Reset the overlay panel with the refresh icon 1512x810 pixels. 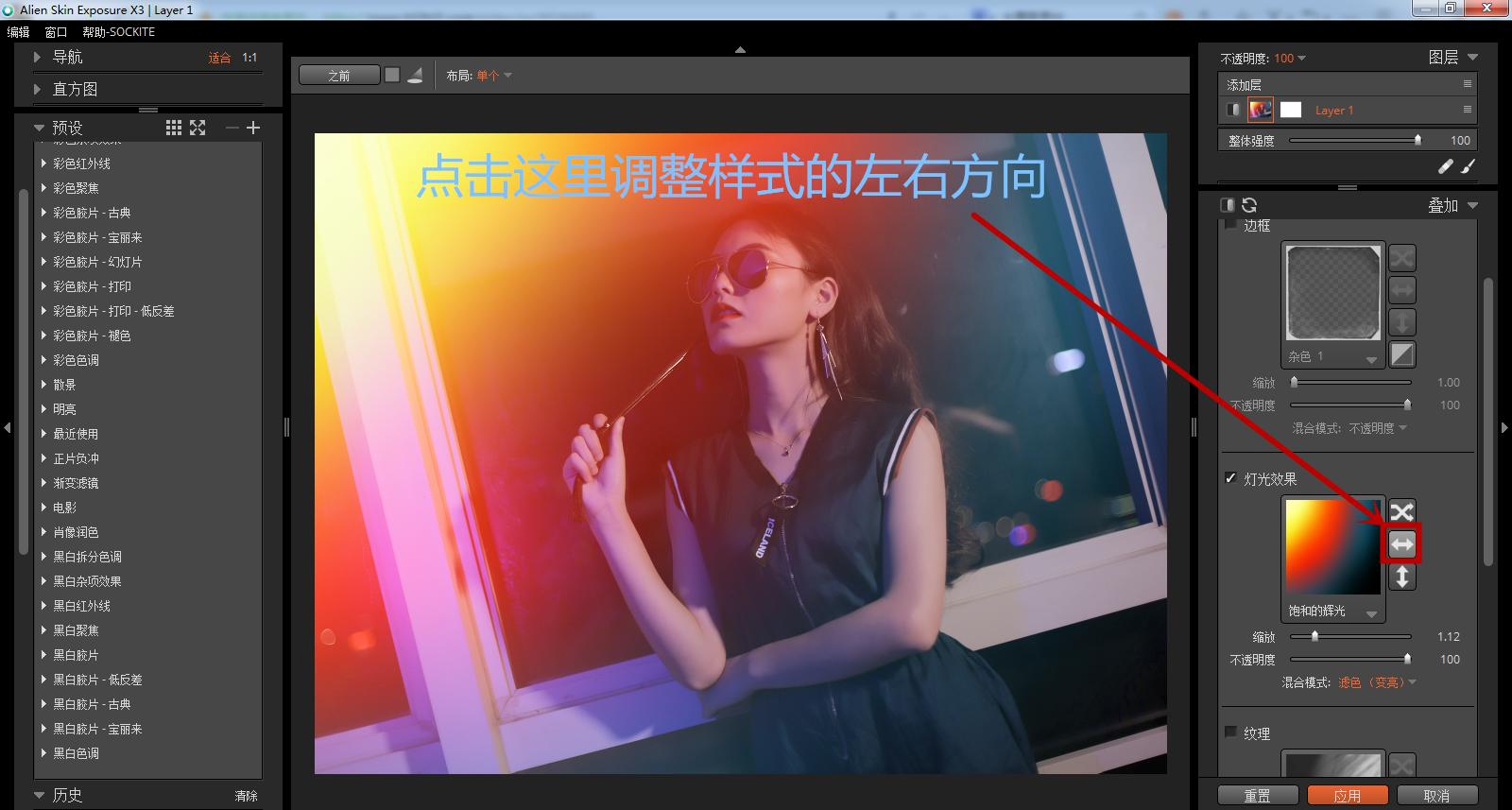pyautogui.click(x=1249, y=205)
